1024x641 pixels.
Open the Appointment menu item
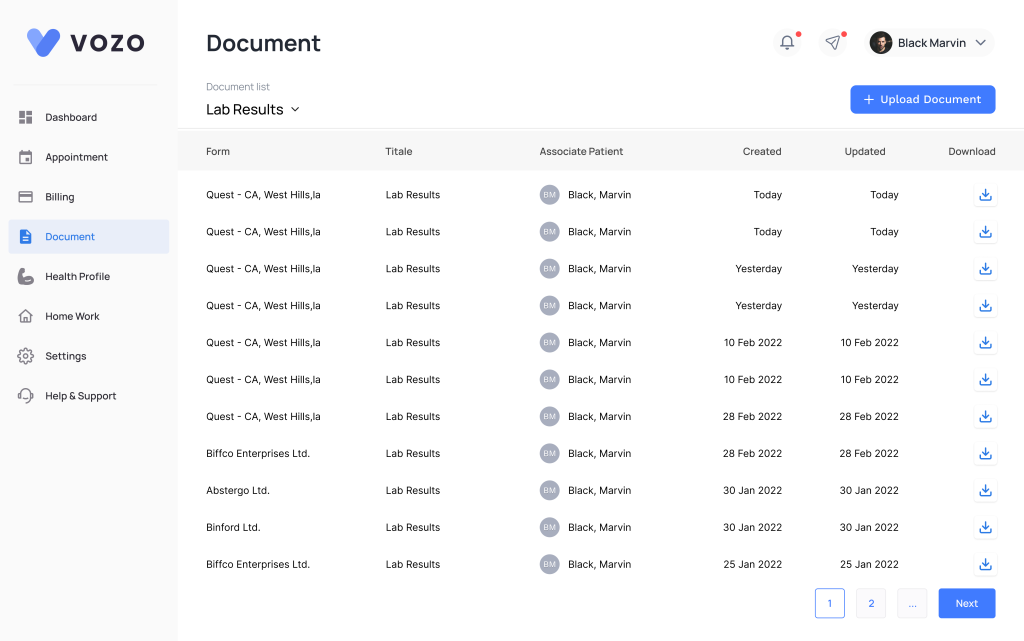(x=76, y=158)
